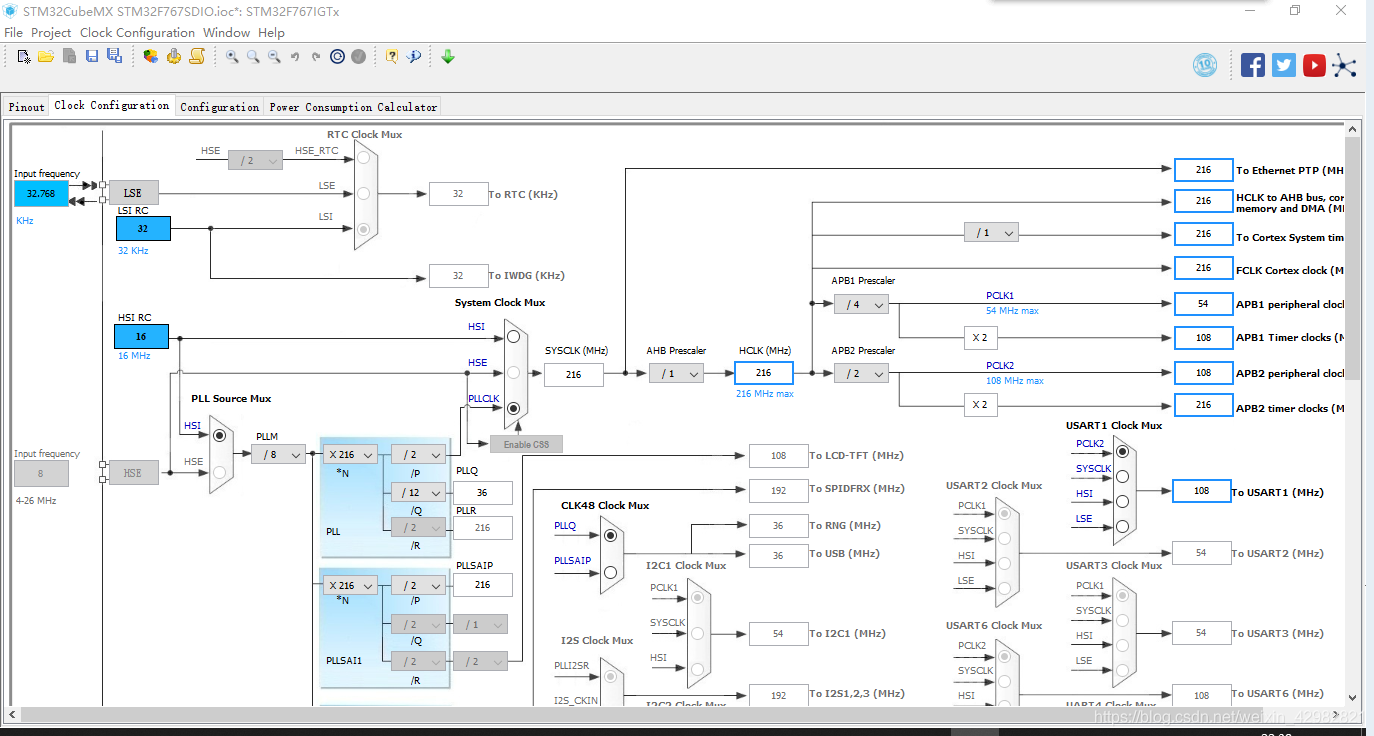The width and height of the screenshot is (1374, 736).
Task: Open the Project menu
Action: pyautogui.click(x=51, y=32)
